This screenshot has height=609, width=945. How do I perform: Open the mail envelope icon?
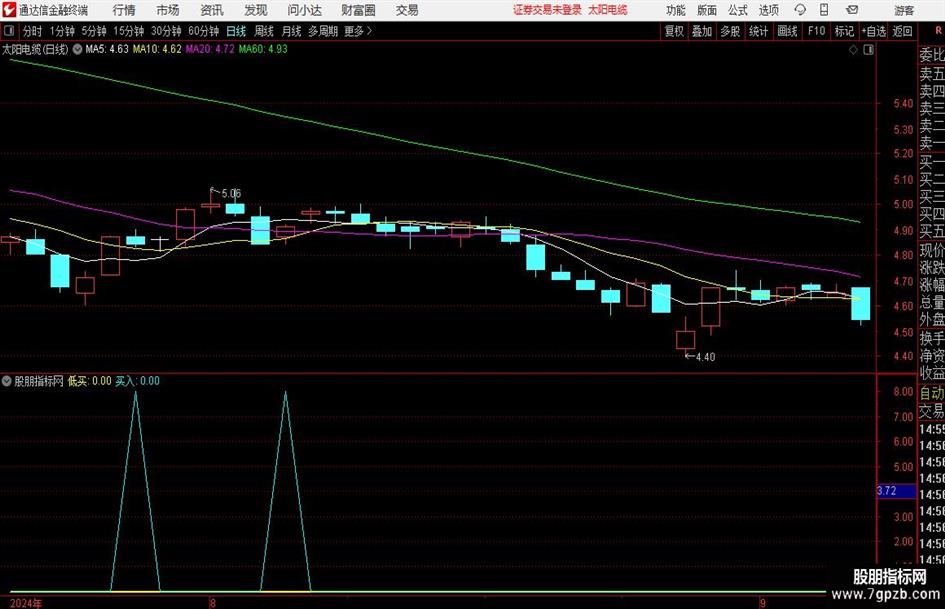852,10
